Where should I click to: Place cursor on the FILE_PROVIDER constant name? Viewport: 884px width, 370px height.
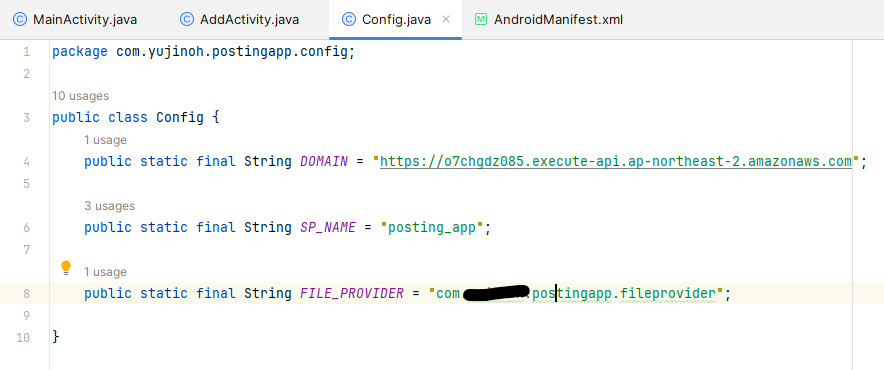click(x=352, y=294)
